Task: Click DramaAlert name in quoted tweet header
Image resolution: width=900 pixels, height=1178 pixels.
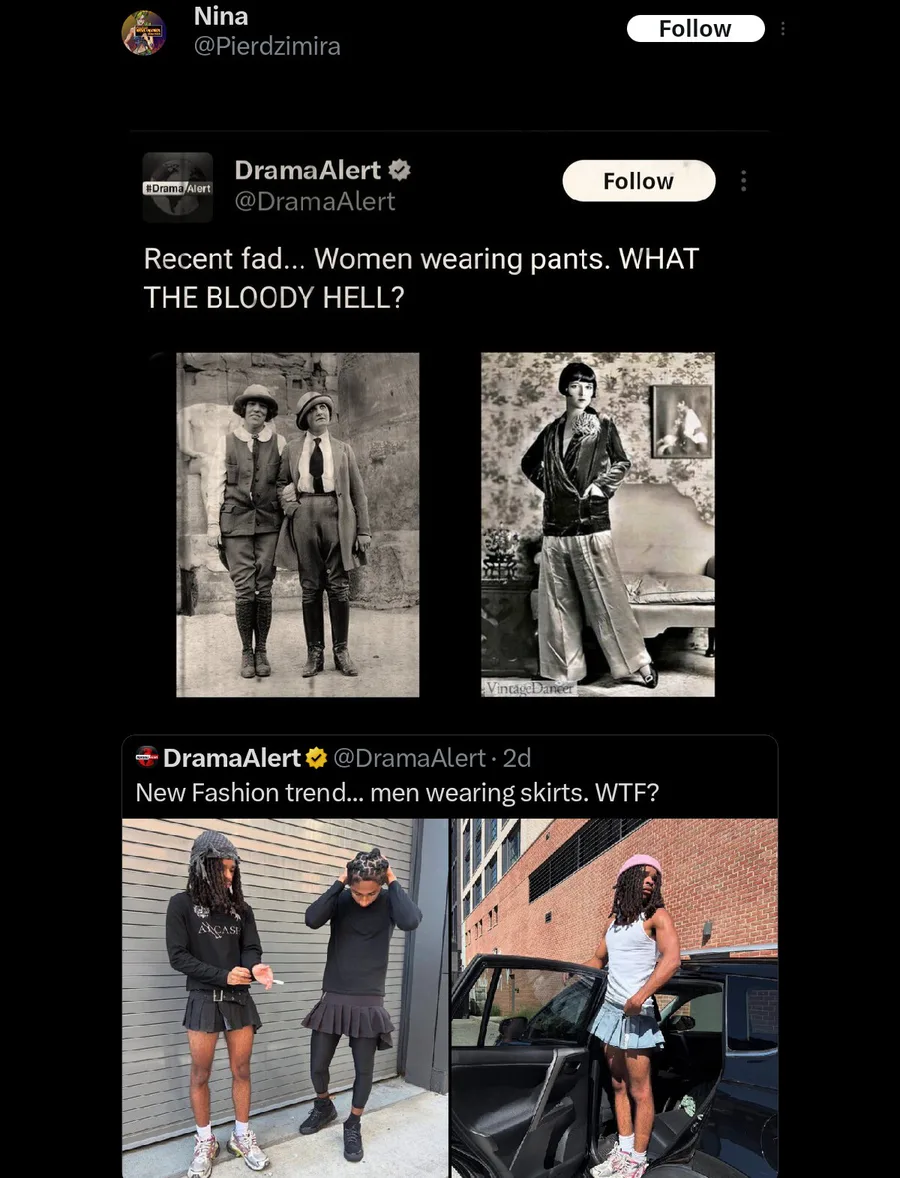Action: click(x=232, y=758)
